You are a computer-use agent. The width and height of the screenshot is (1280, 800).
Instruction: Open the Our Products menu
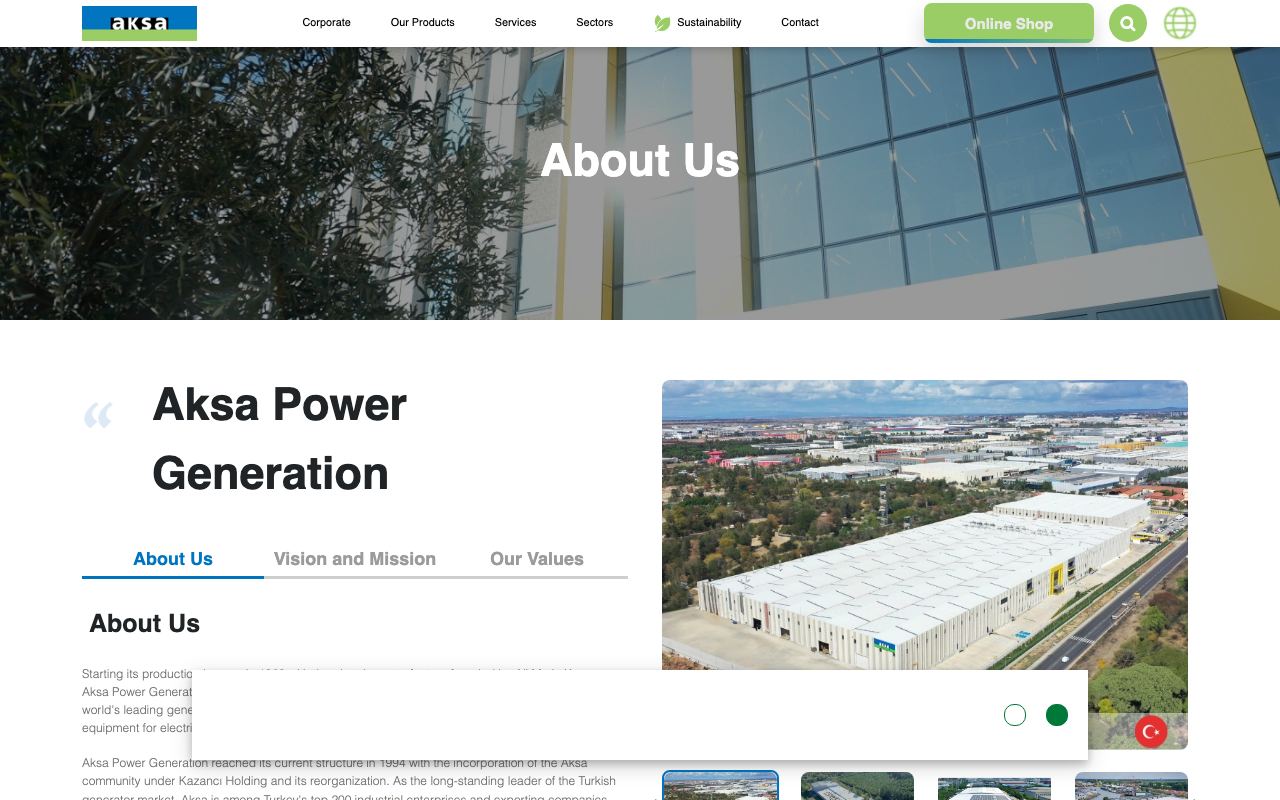(x=423, y=22)
